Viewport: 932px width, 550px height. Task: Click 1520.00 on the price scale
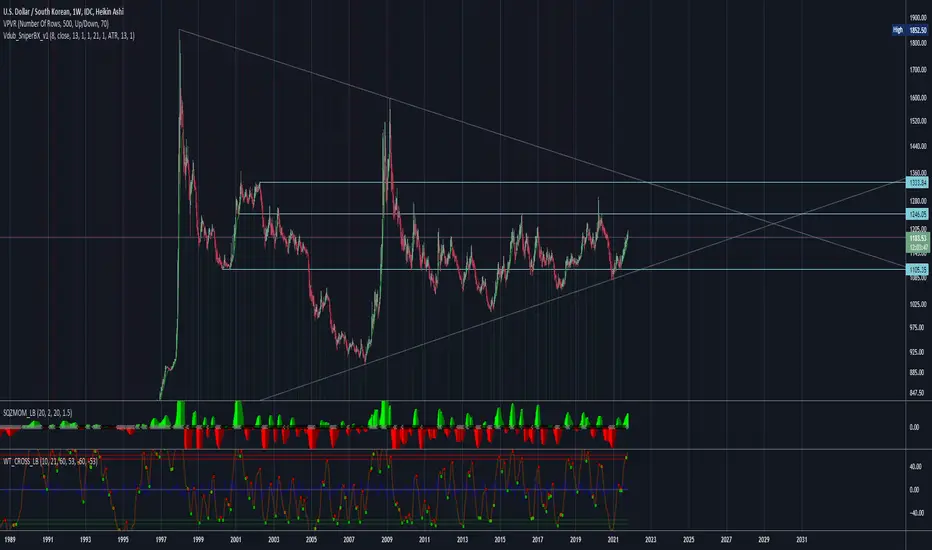point(918,121)
